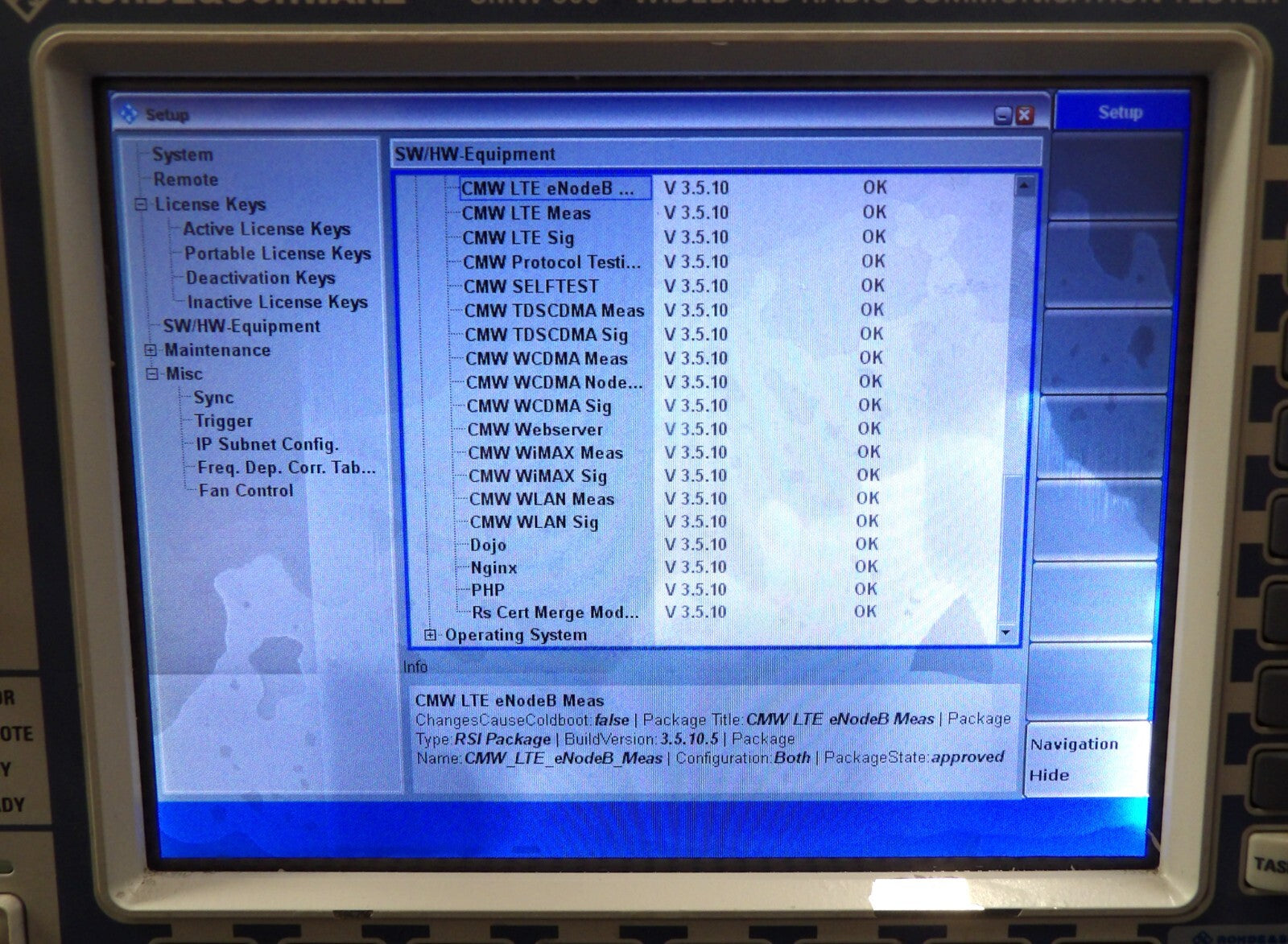Click the Operating System tree entry
The width and height of the screenshot is (1288, 944).
click(516, 635)
